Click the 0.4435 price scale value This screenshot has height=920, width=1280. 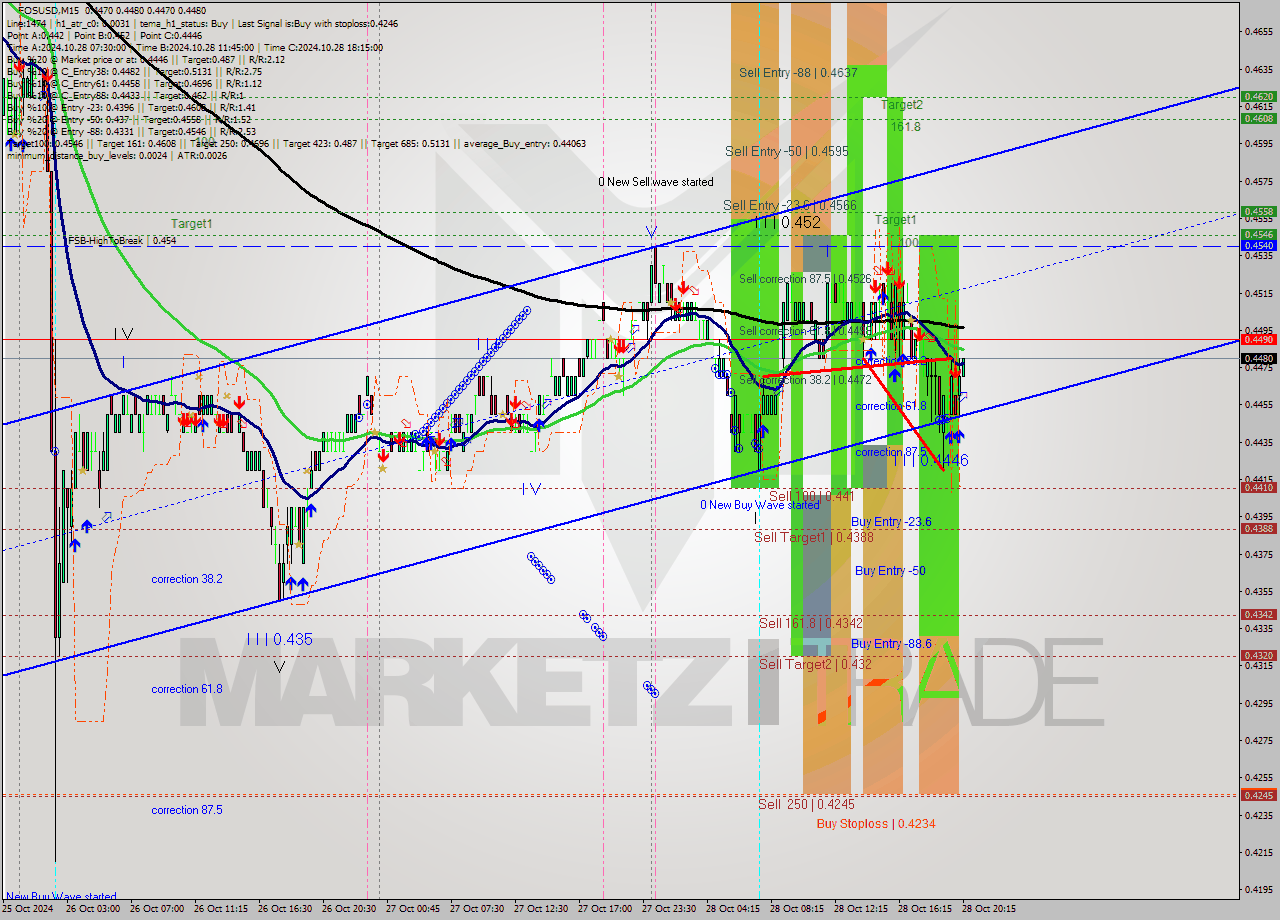[x=1258, y=442]
